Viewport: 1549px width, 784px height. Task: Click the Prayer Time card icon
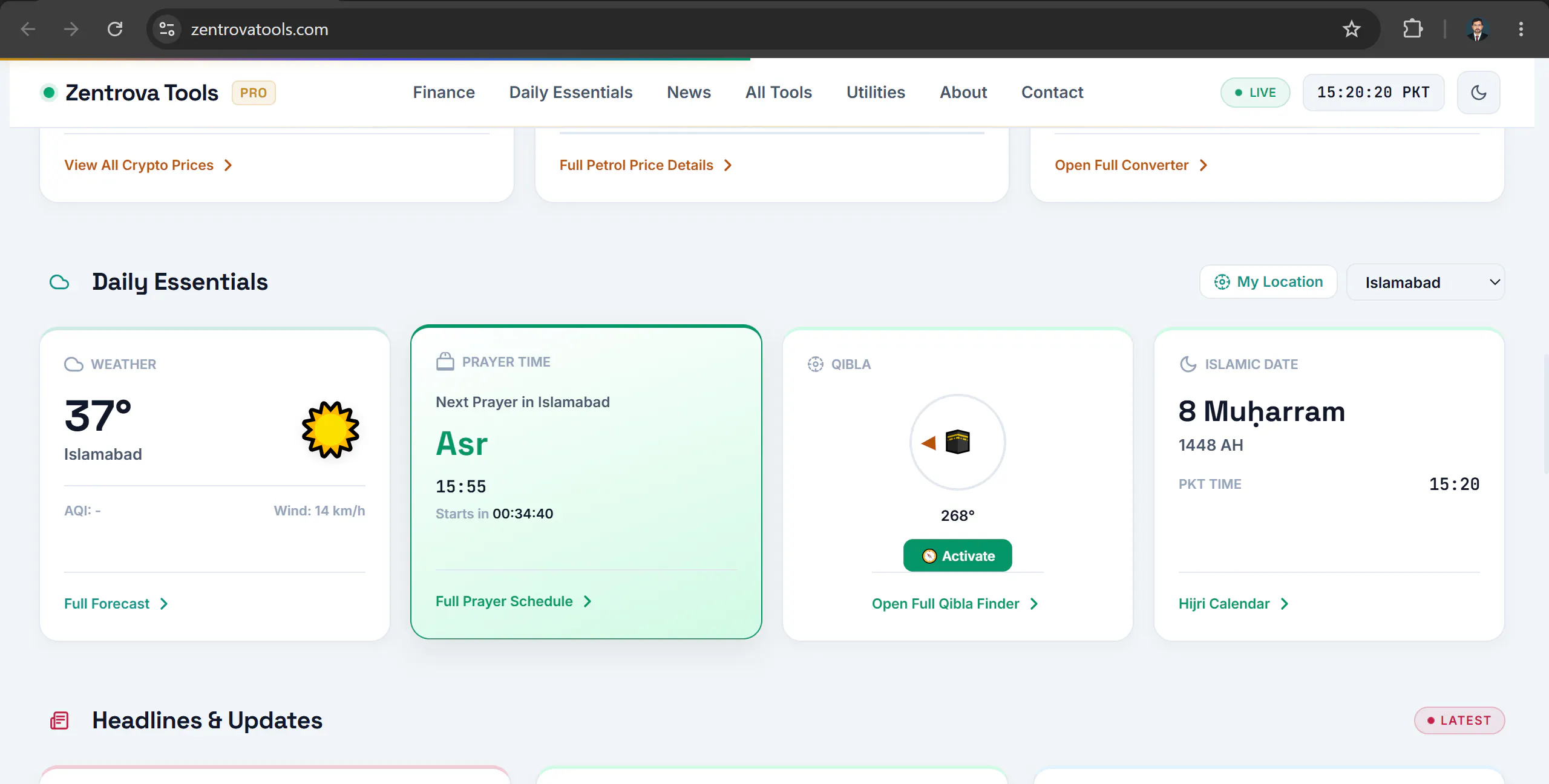445,361
